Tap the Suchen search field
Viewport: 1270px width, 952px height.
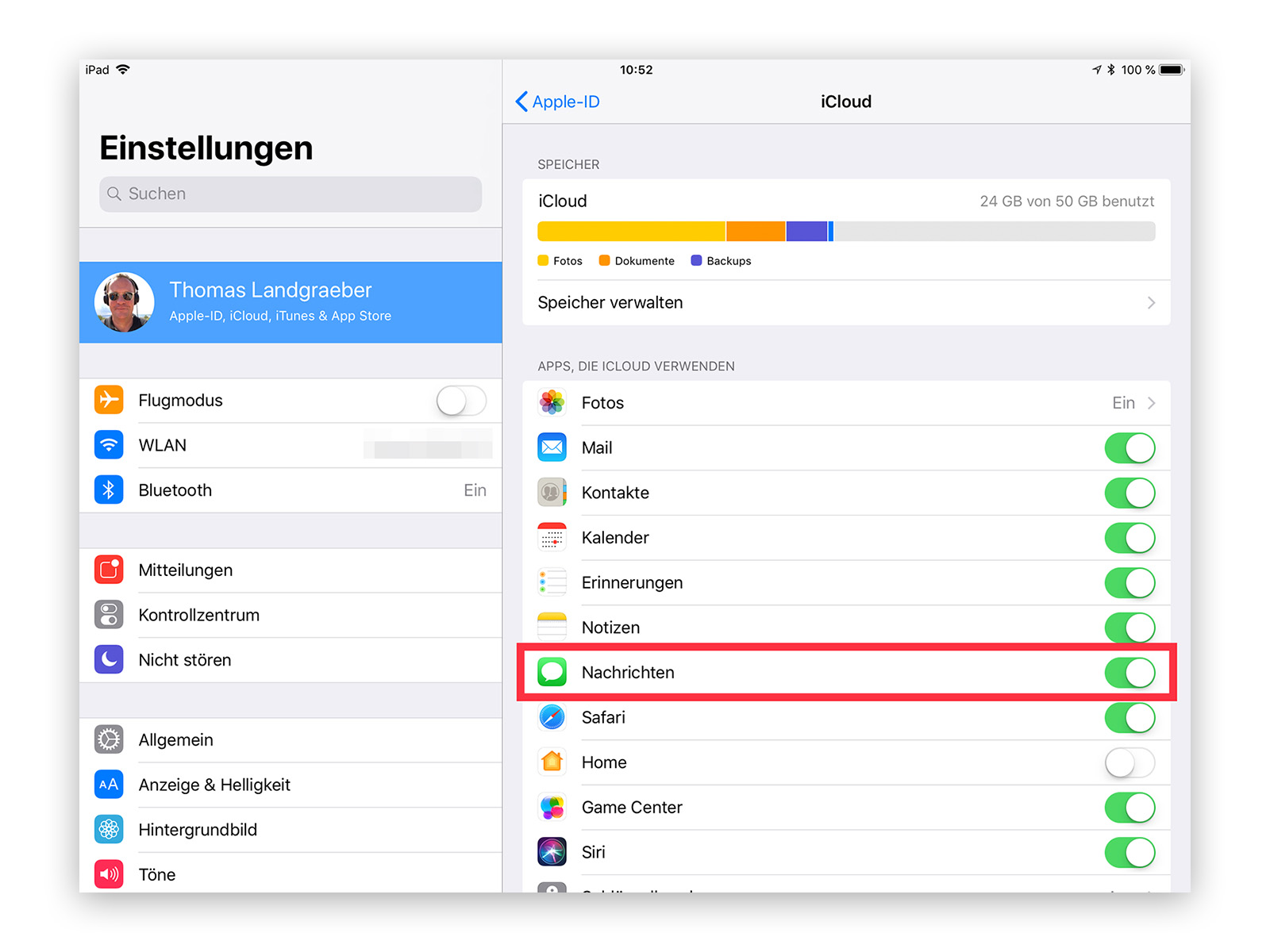pos(291,194)
